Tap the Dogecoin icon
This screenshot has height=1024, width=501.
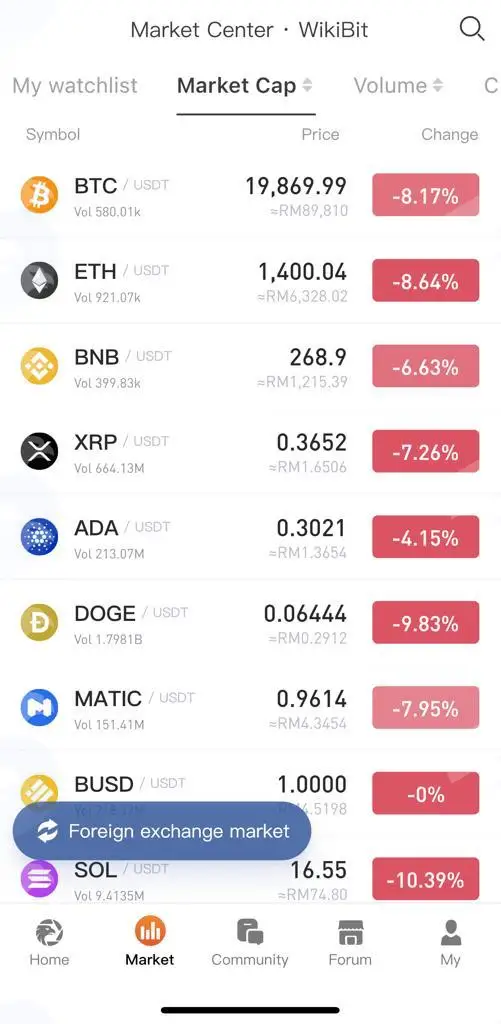39,622
